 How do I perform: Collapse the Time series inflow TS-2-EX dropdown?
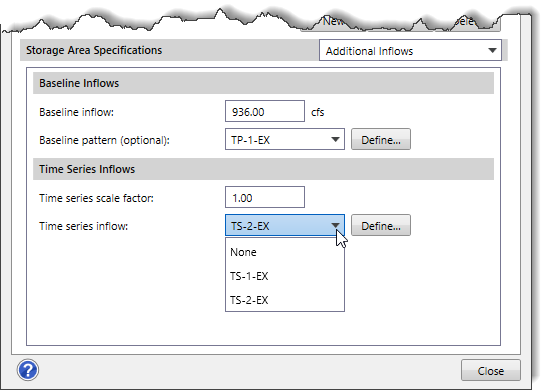284,225
